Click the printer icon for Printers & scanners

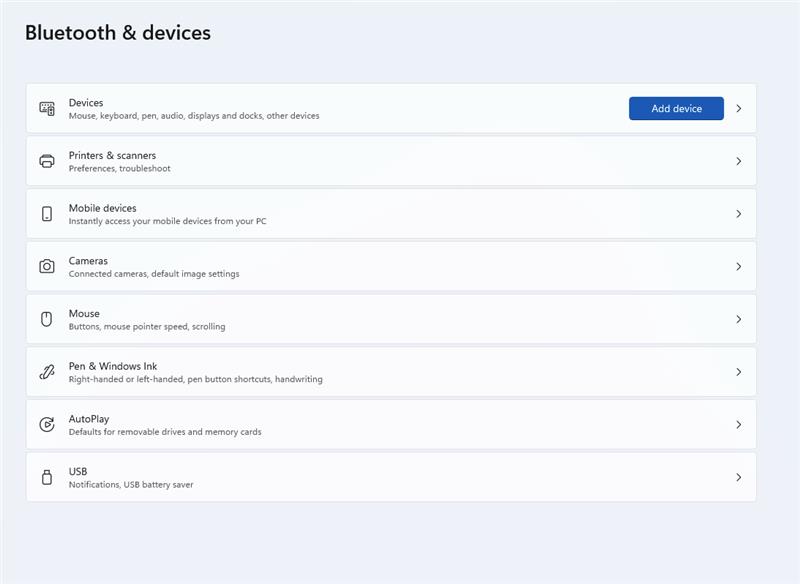pyautogui.click(x=47, y=161)
